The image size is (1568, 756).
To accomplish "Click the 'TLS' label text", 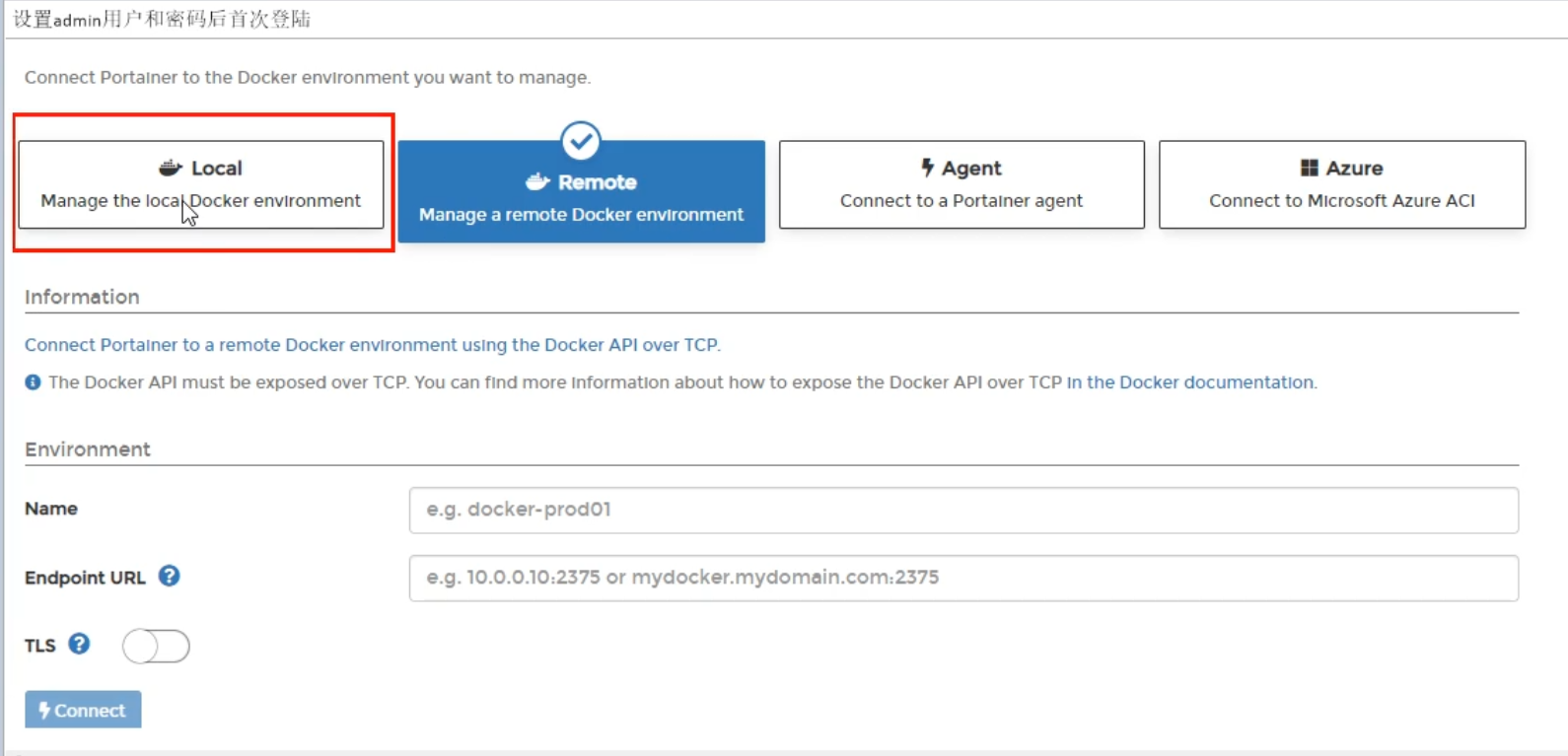I will point(40,646).
